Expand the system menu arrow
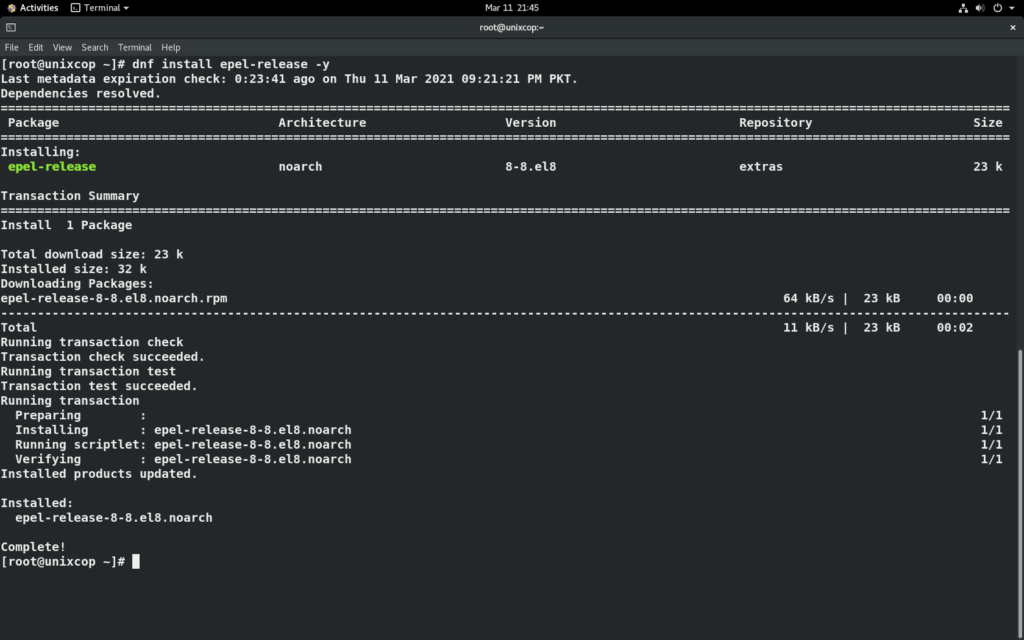 pos(1012,8)
